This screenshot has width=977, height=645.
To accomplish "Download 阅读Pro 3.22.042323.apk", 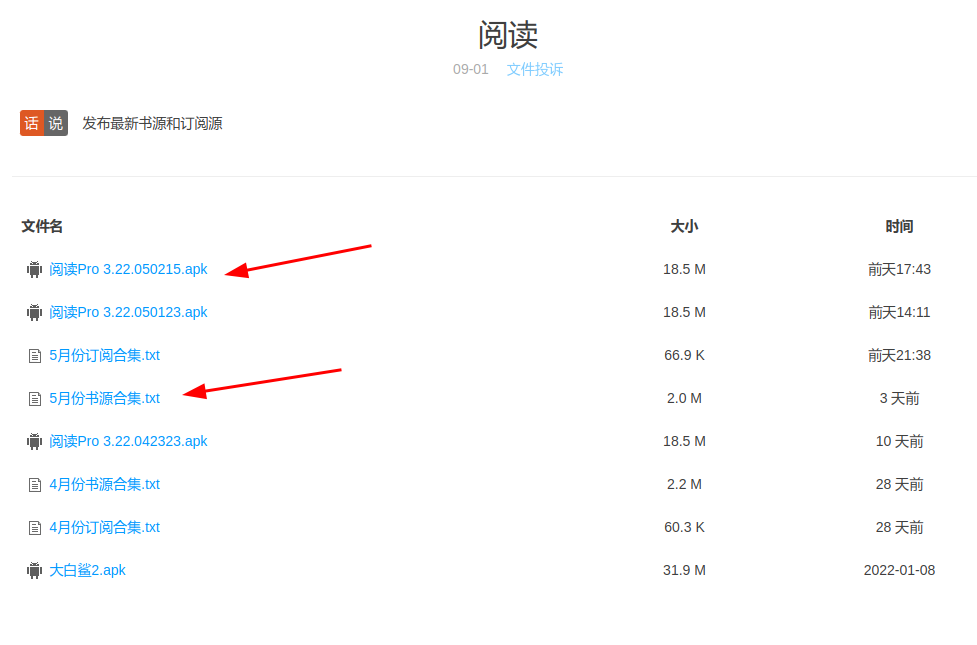I will (128, 441).
